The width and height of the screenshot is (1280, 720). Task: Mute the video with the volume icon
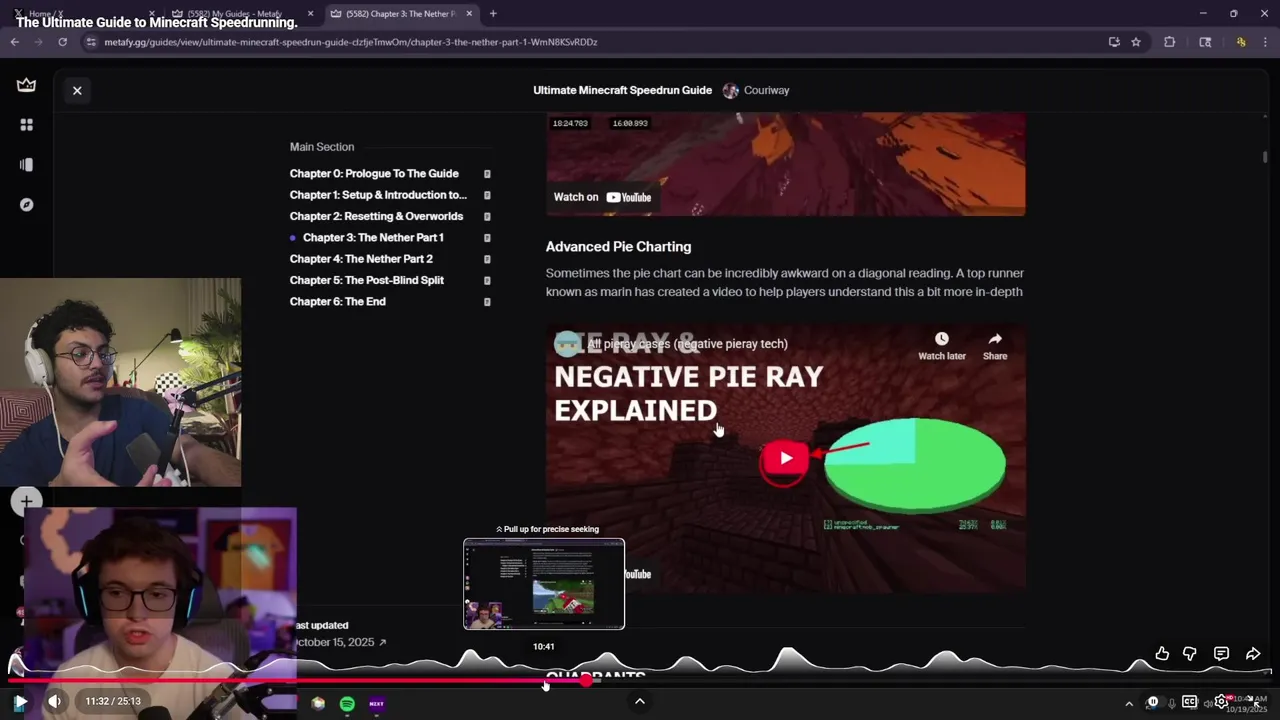(55, 702)
